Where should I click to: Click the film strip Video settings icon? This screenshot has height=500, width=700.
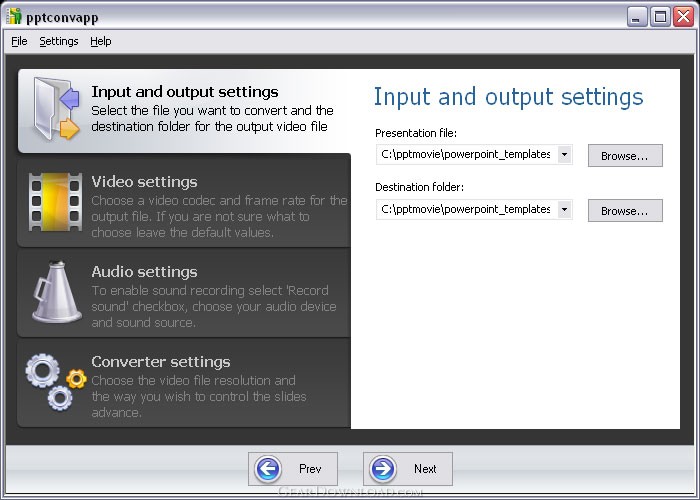tap(55, 202)
